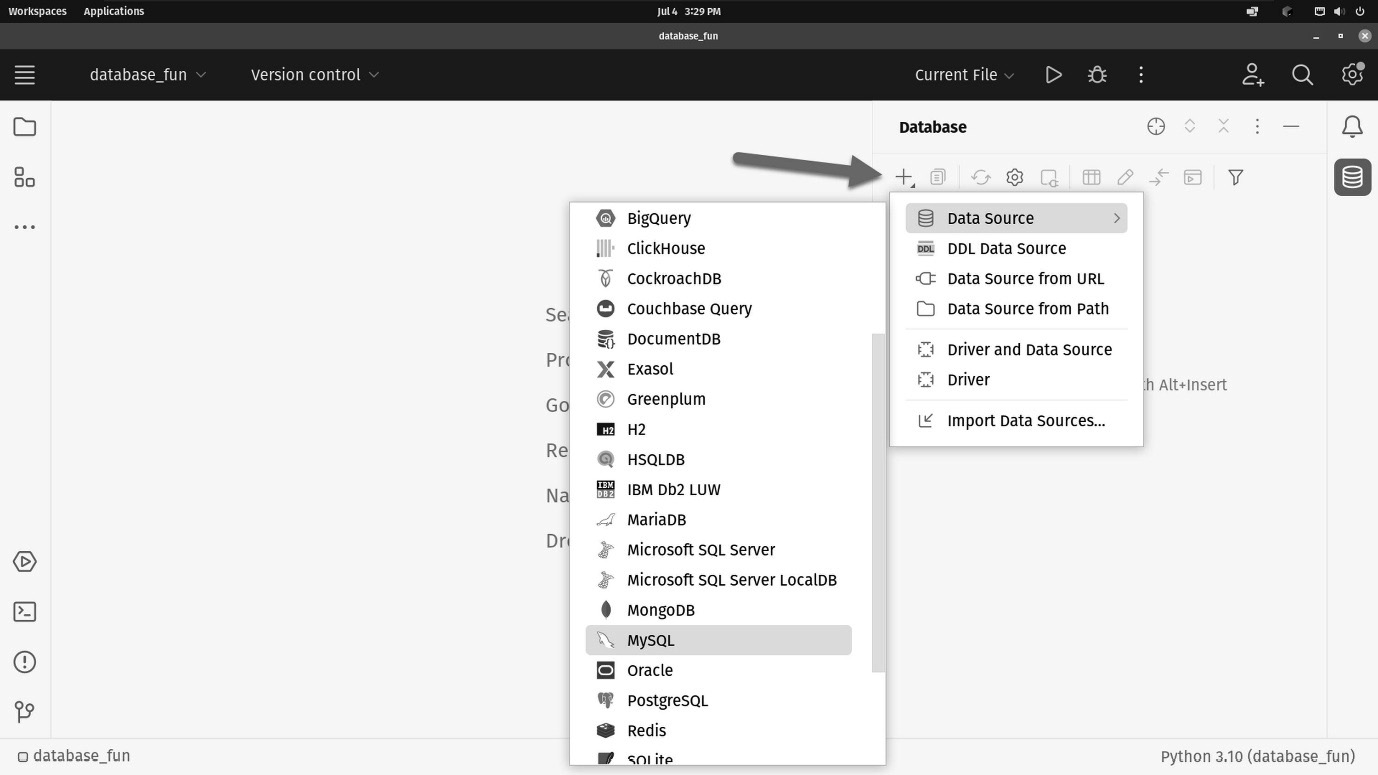Screen dimensions: 1378x775
Task: Select H2 data source
Action: click(719, 429)
